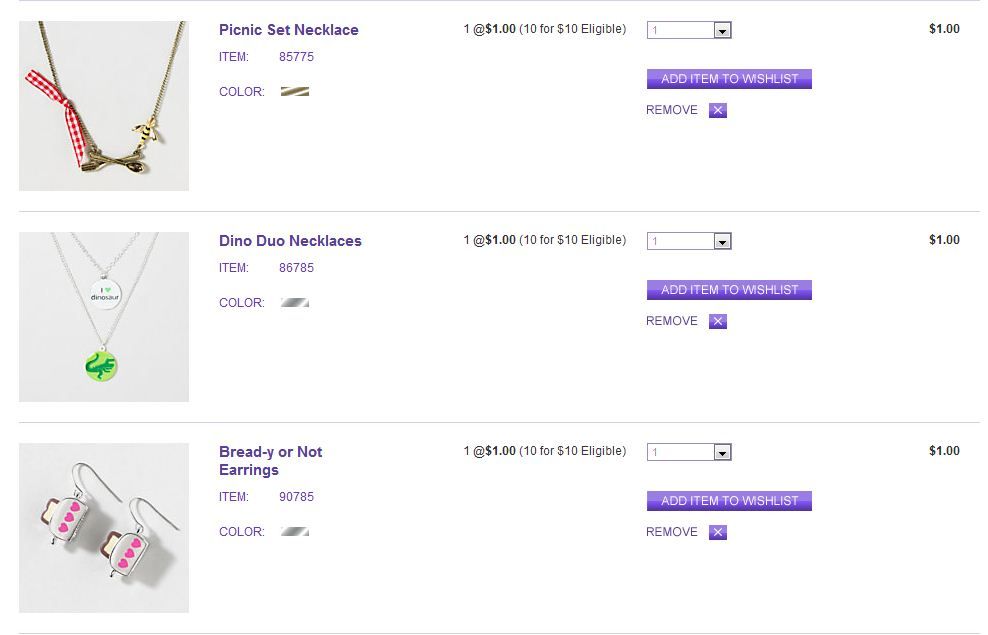
Task: Open the Picnic Set Necklace title link
Action: click(288, 30)
